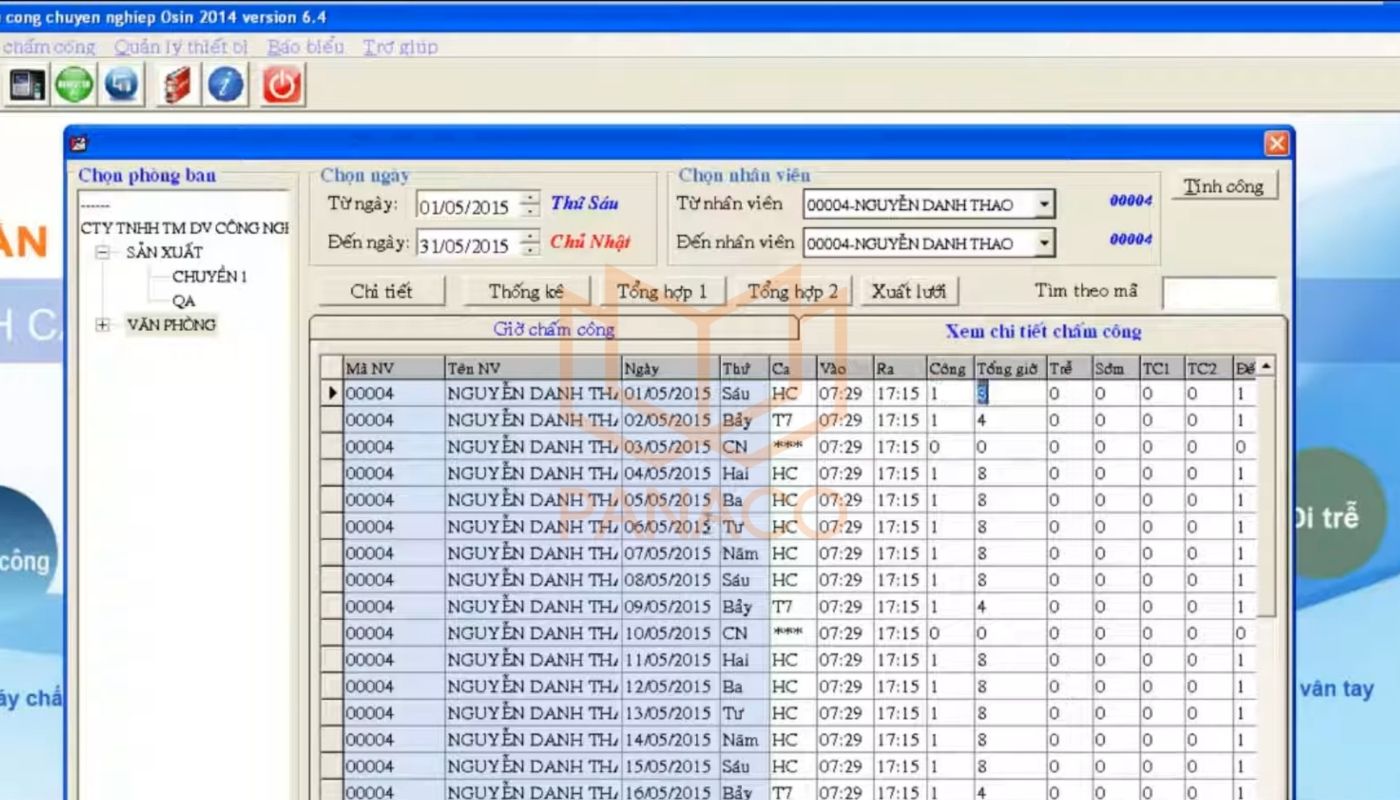Open the Từ nhân viên dropdown
The height and width of the screenshot is (800, 1400).
[1044, 205]
